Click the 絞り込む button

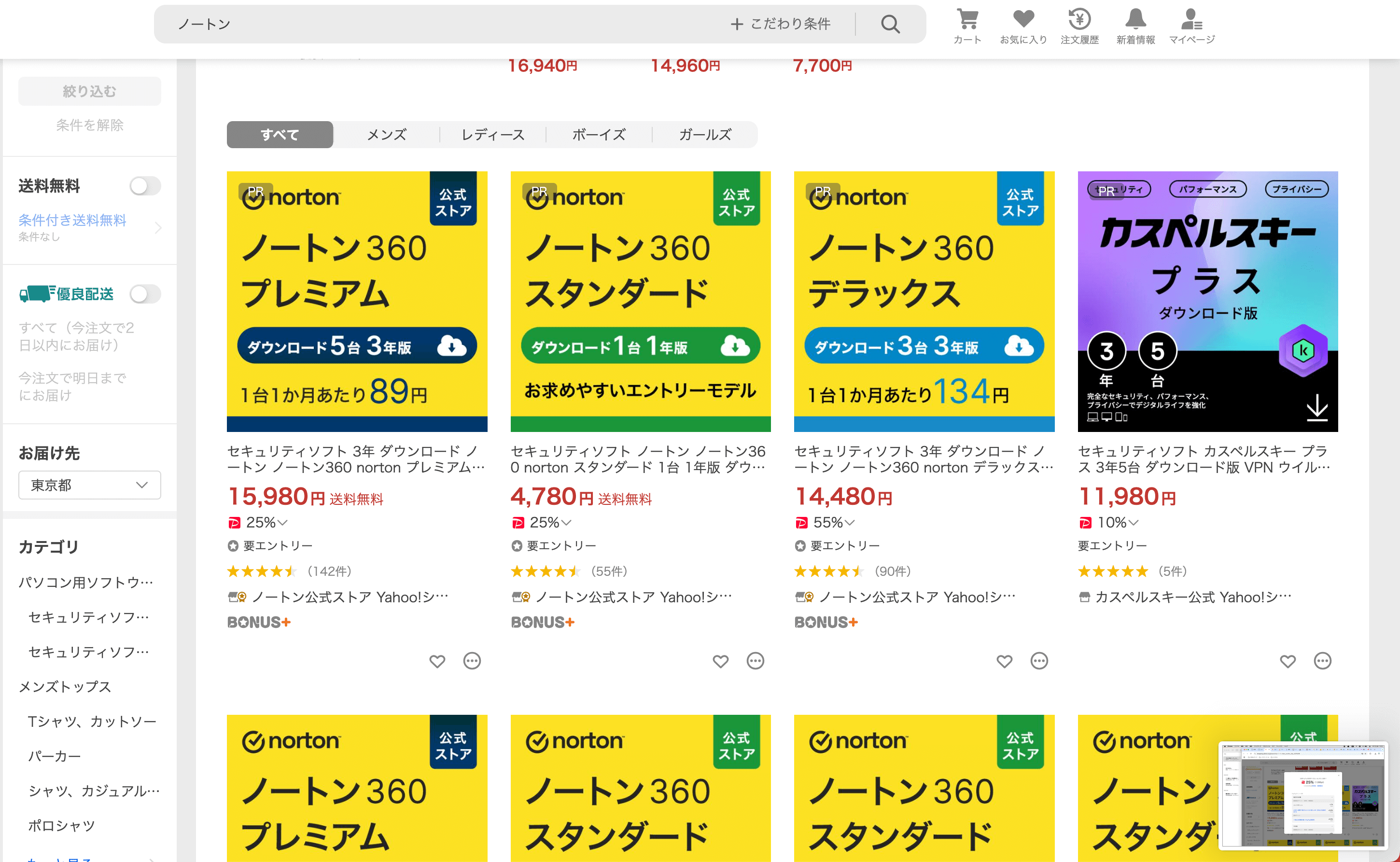pyautogui.click(x=89, y=91)
